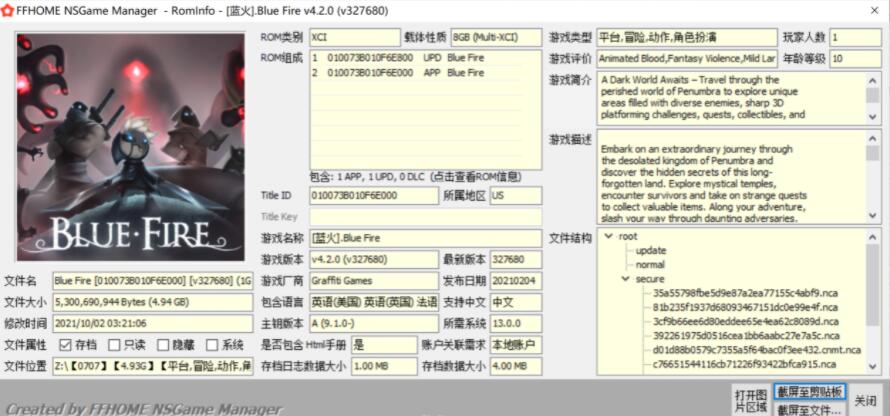Viewport: 890px width, 416px height.
Task: Click the FFHOME app icon in title bar
Action: coord(7,11)
